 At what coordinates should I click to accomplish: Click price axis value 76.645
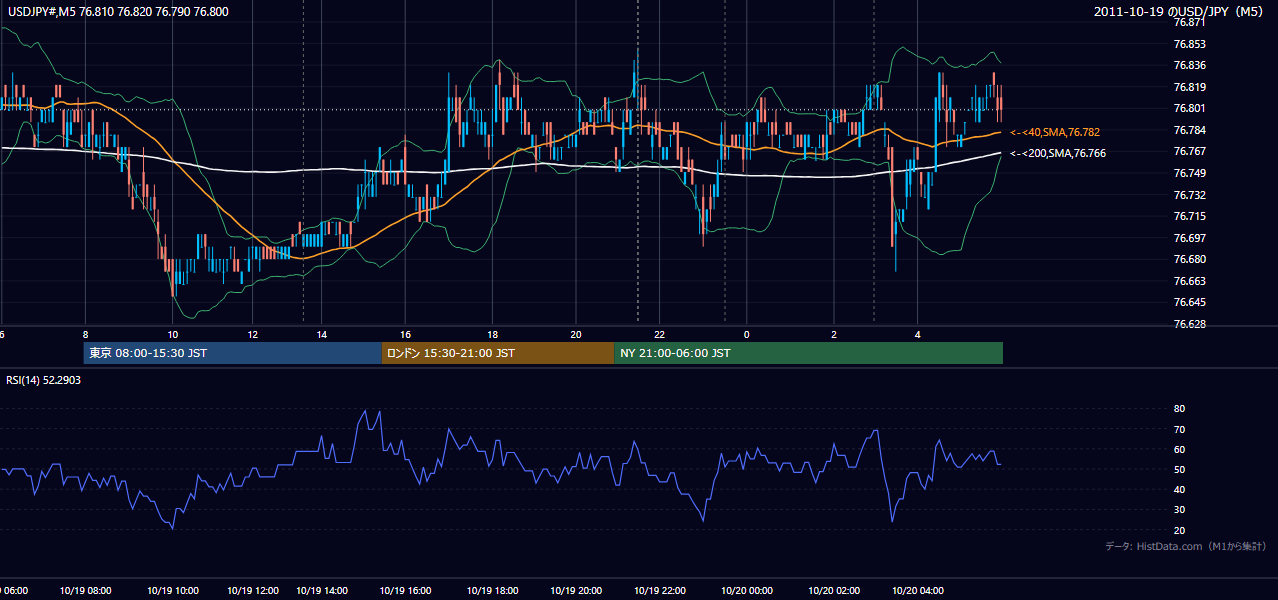[1190, 302]
